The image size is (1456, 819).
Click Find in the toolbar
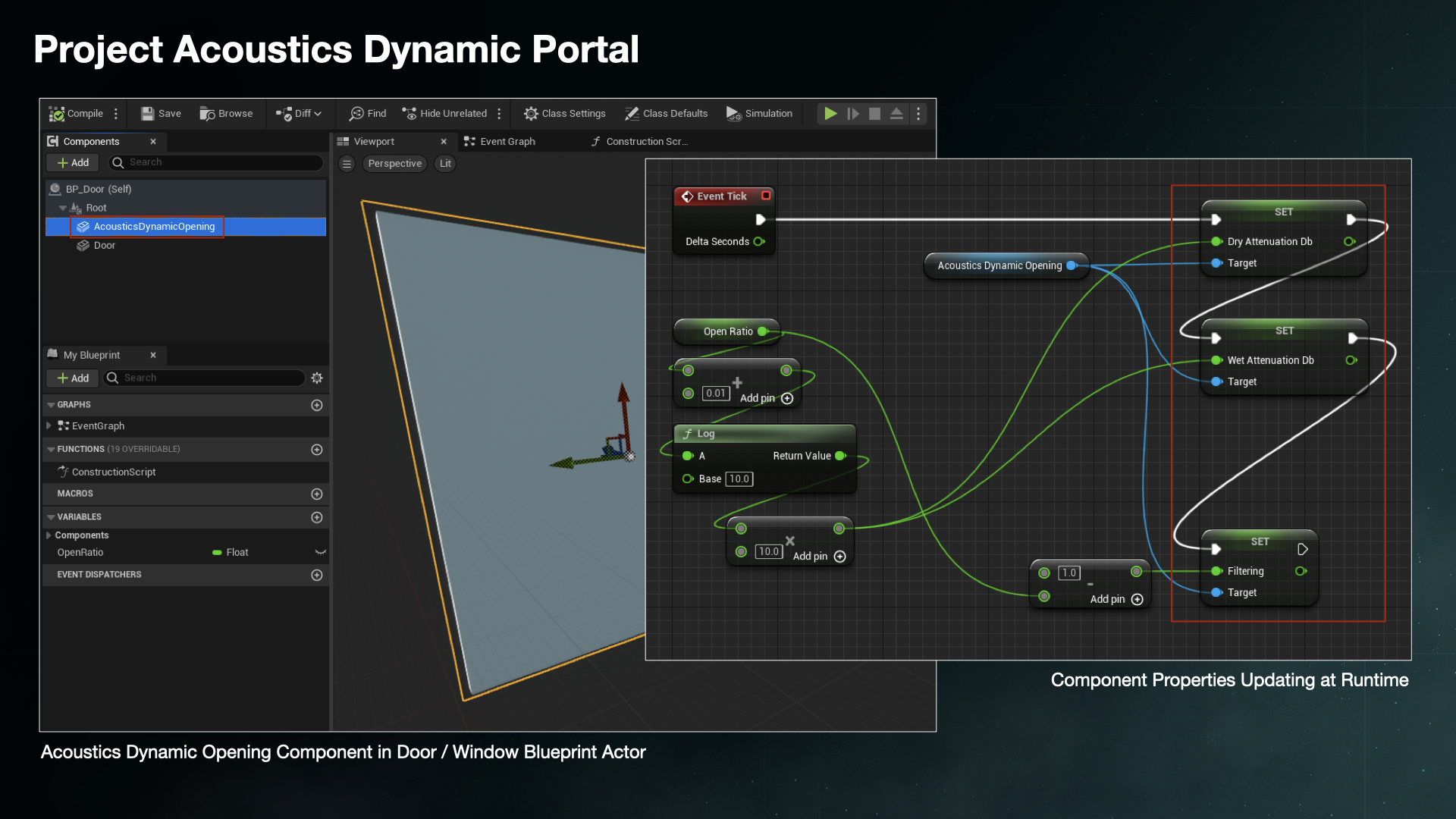coord(368,114)
